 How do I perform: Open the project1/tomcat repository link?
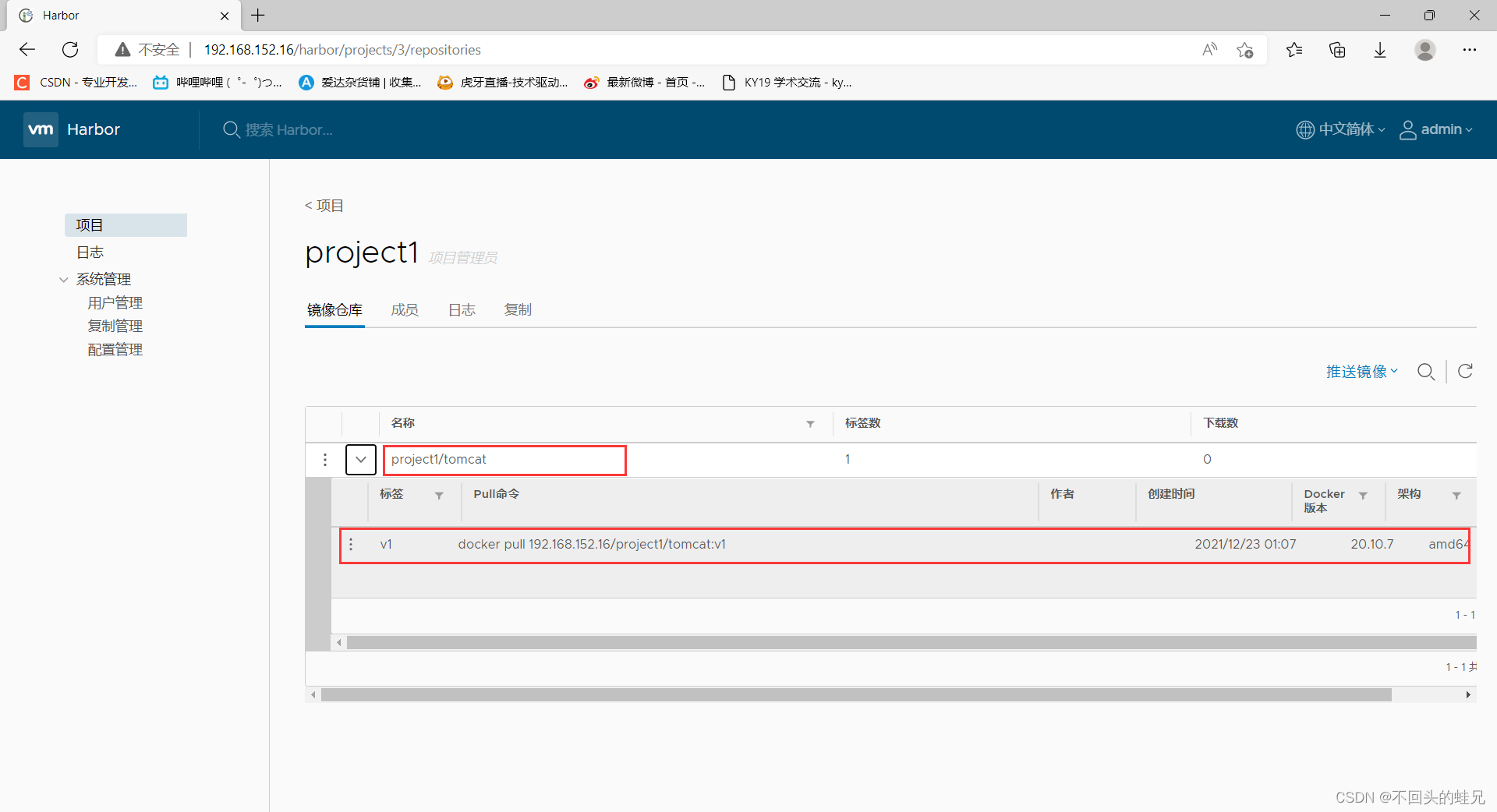click(439, 459)
